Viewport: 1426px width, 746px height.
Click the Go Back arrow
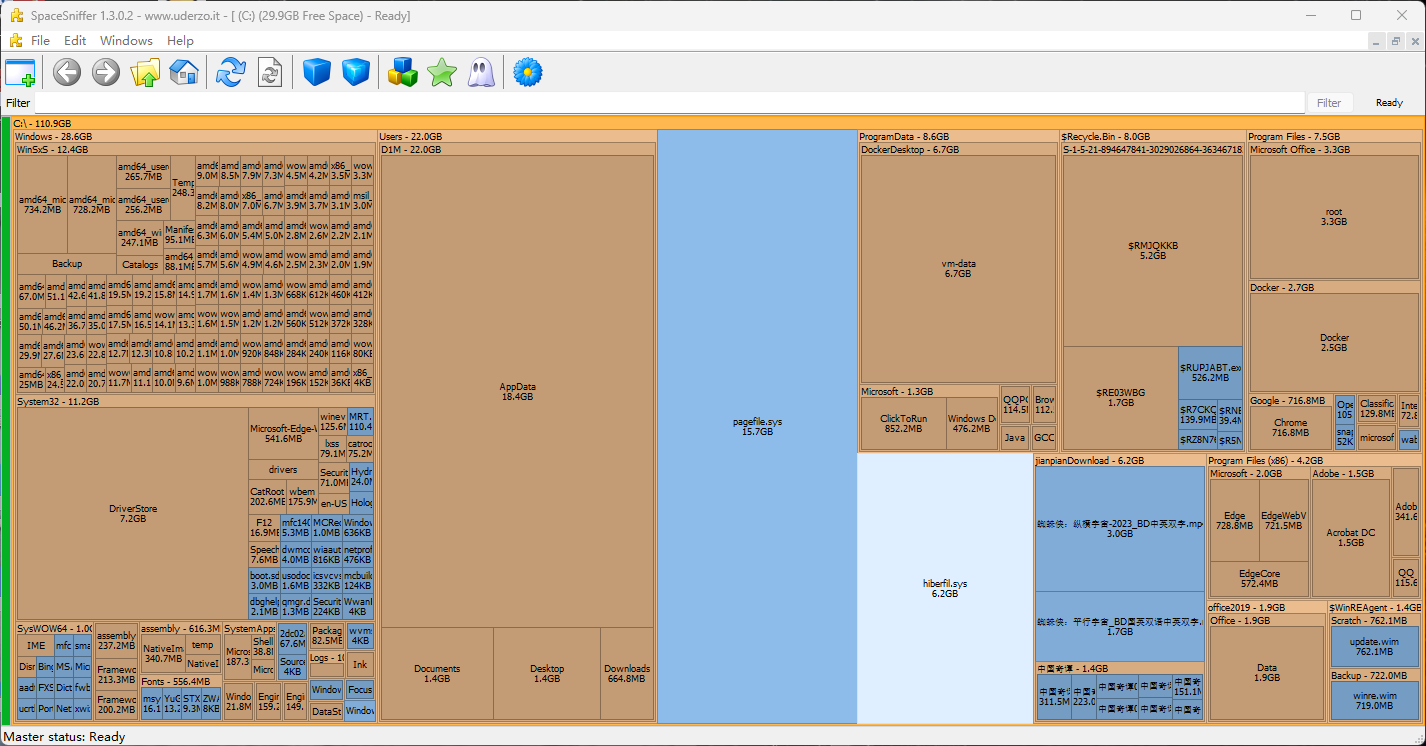67,73
